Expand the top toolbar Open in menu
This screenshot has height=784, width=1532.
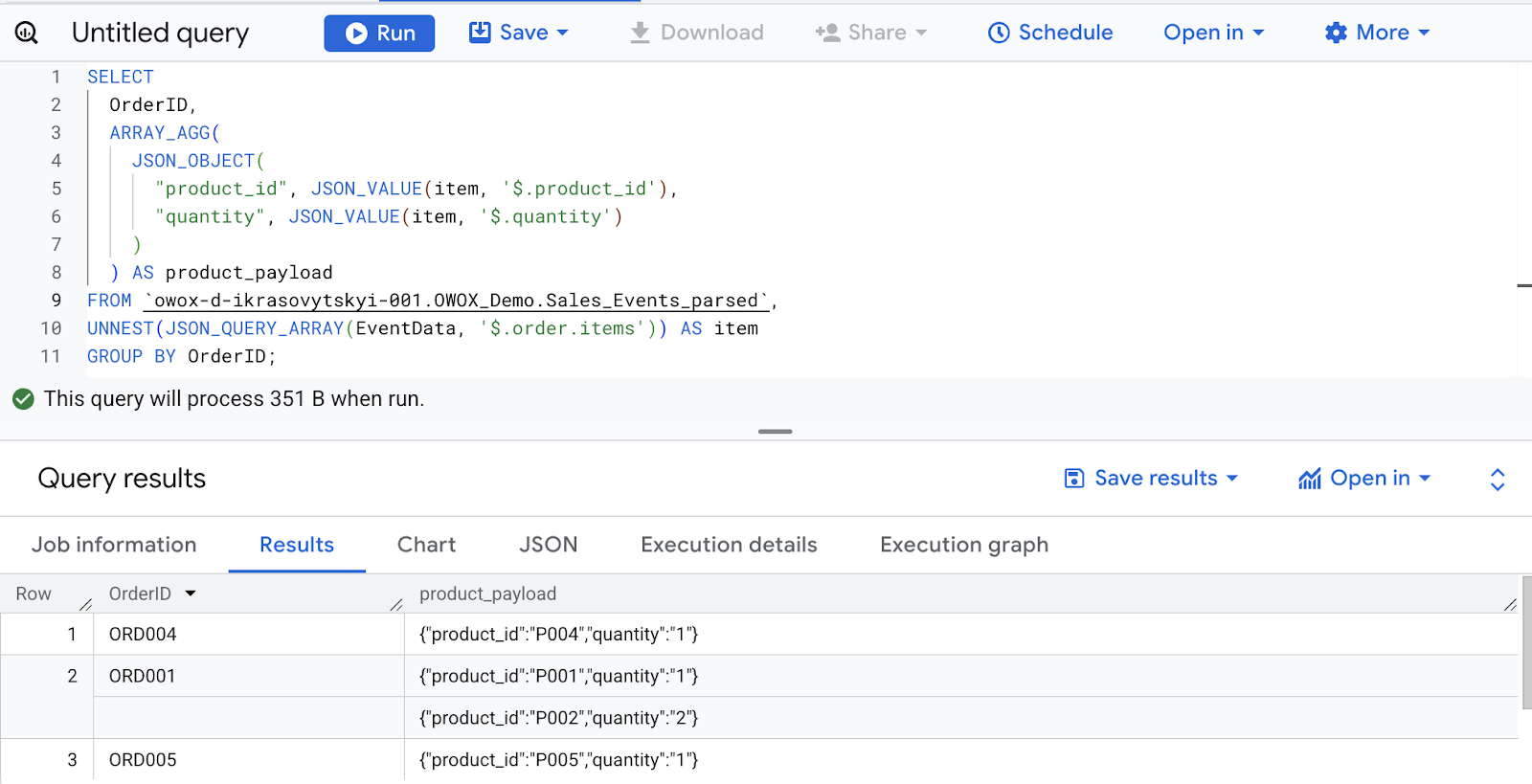(1214, 33)
